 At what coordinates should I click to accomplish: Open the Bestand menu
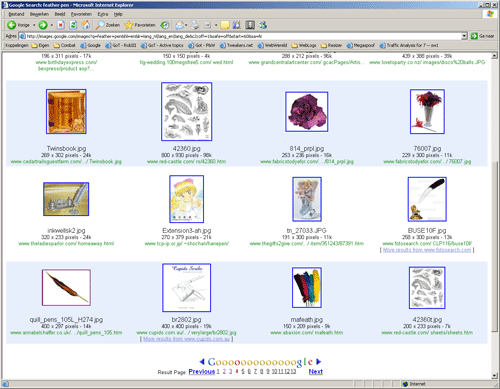click(x=16, y=14)
